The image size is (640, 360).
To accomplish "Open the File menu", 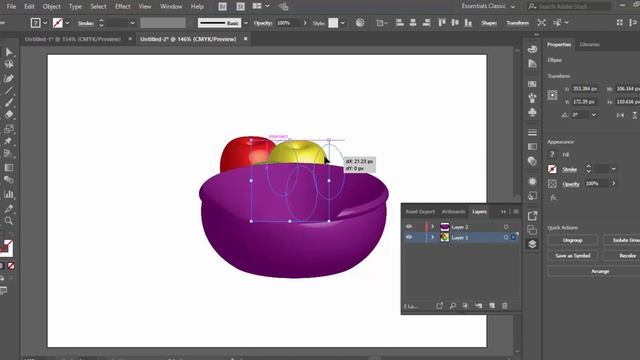I will coord(11,7).
